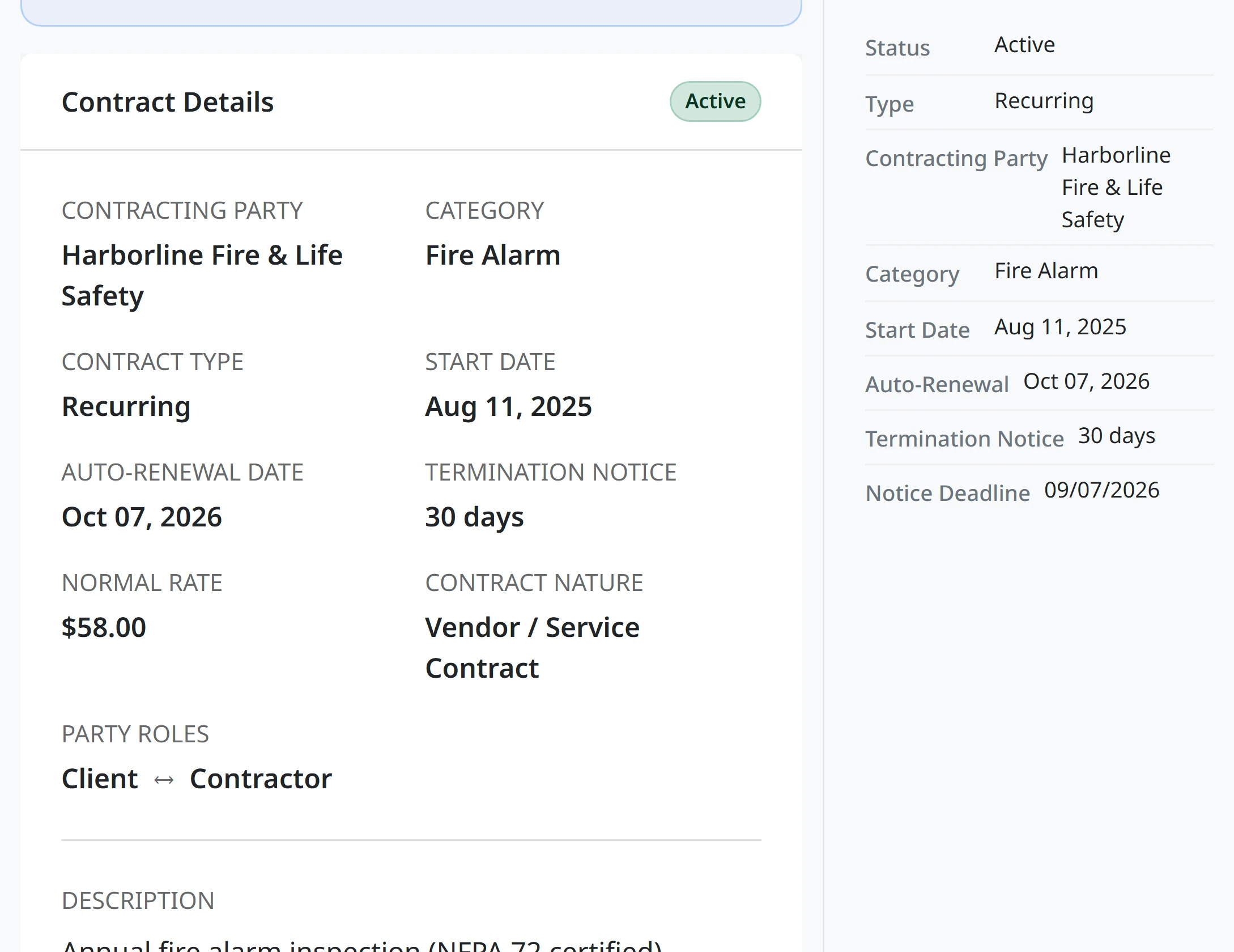1234x952 pixels.
Task: Click the 'Recurring' contract type value in main card
Action: click(x=126, y=407)
